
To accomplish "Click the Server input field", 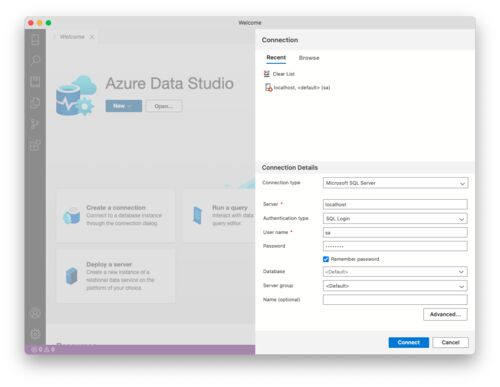I will click(395, 204).
